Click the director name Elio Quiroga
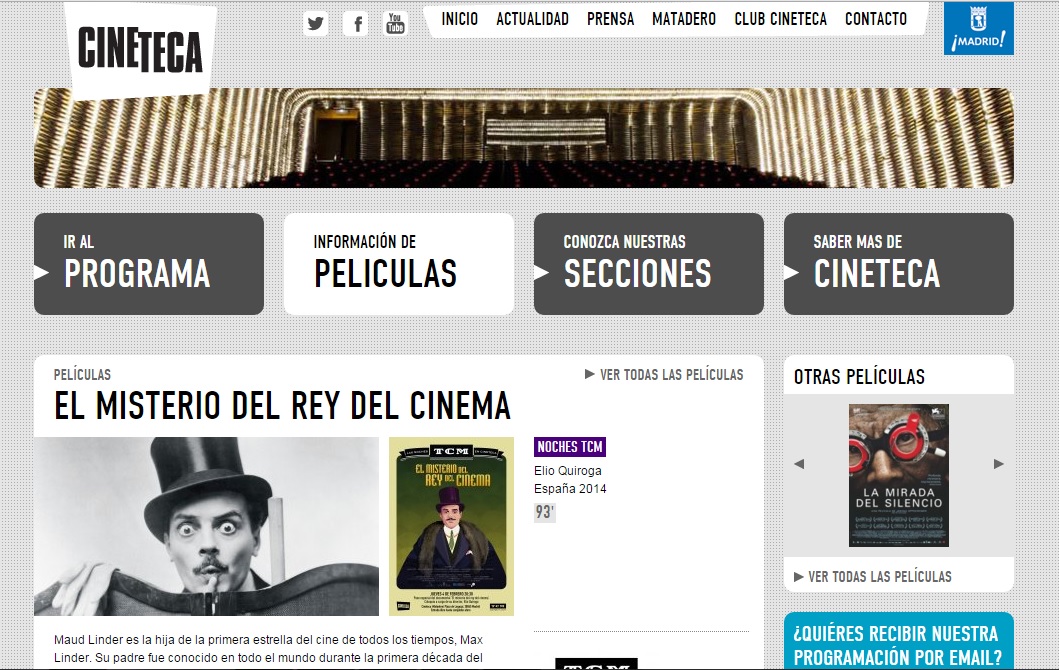Screen dimensions: 1059x670 click(x=567, y=471)
